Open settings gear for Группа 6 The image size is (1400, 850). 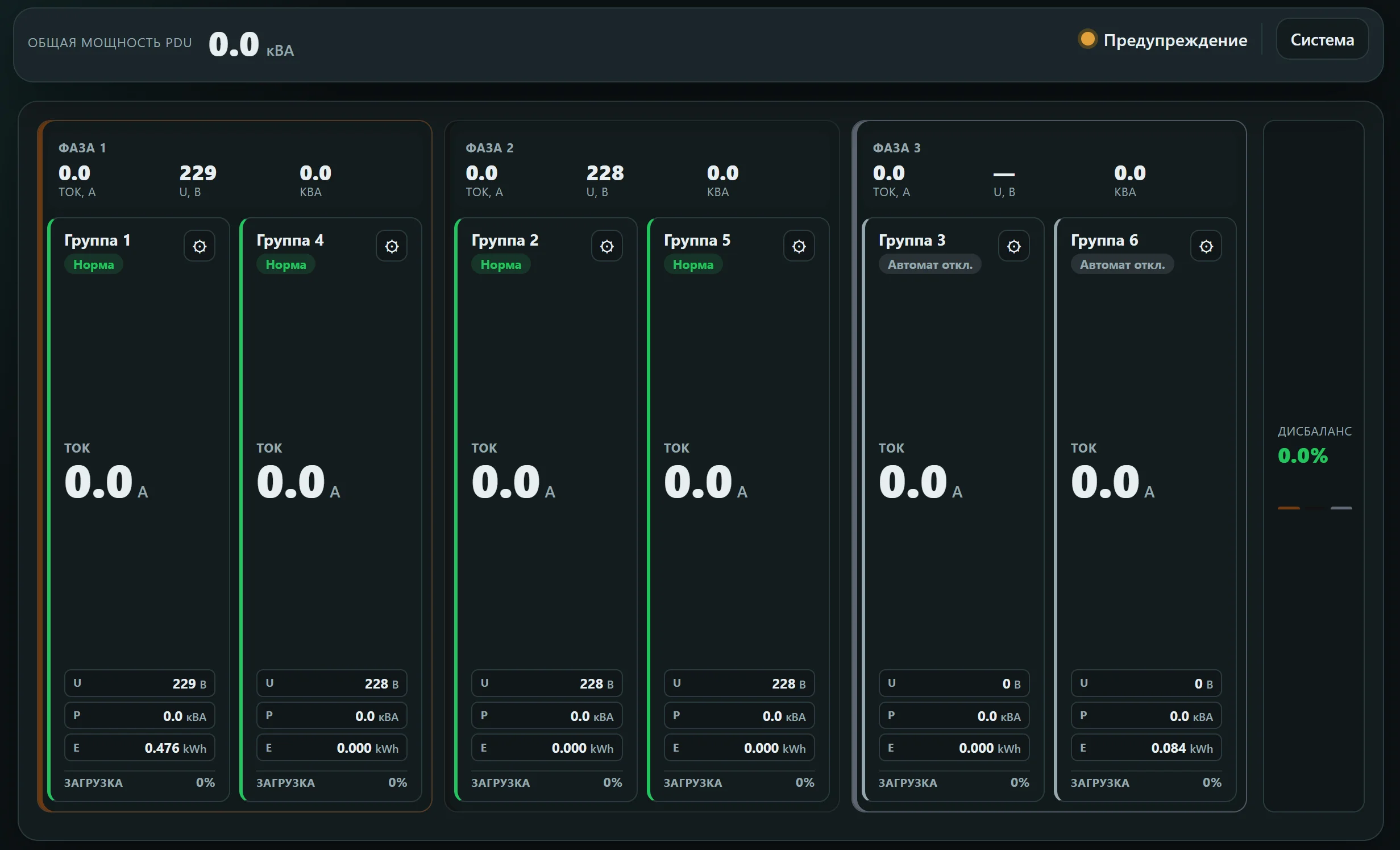[x=1206, y=246]
